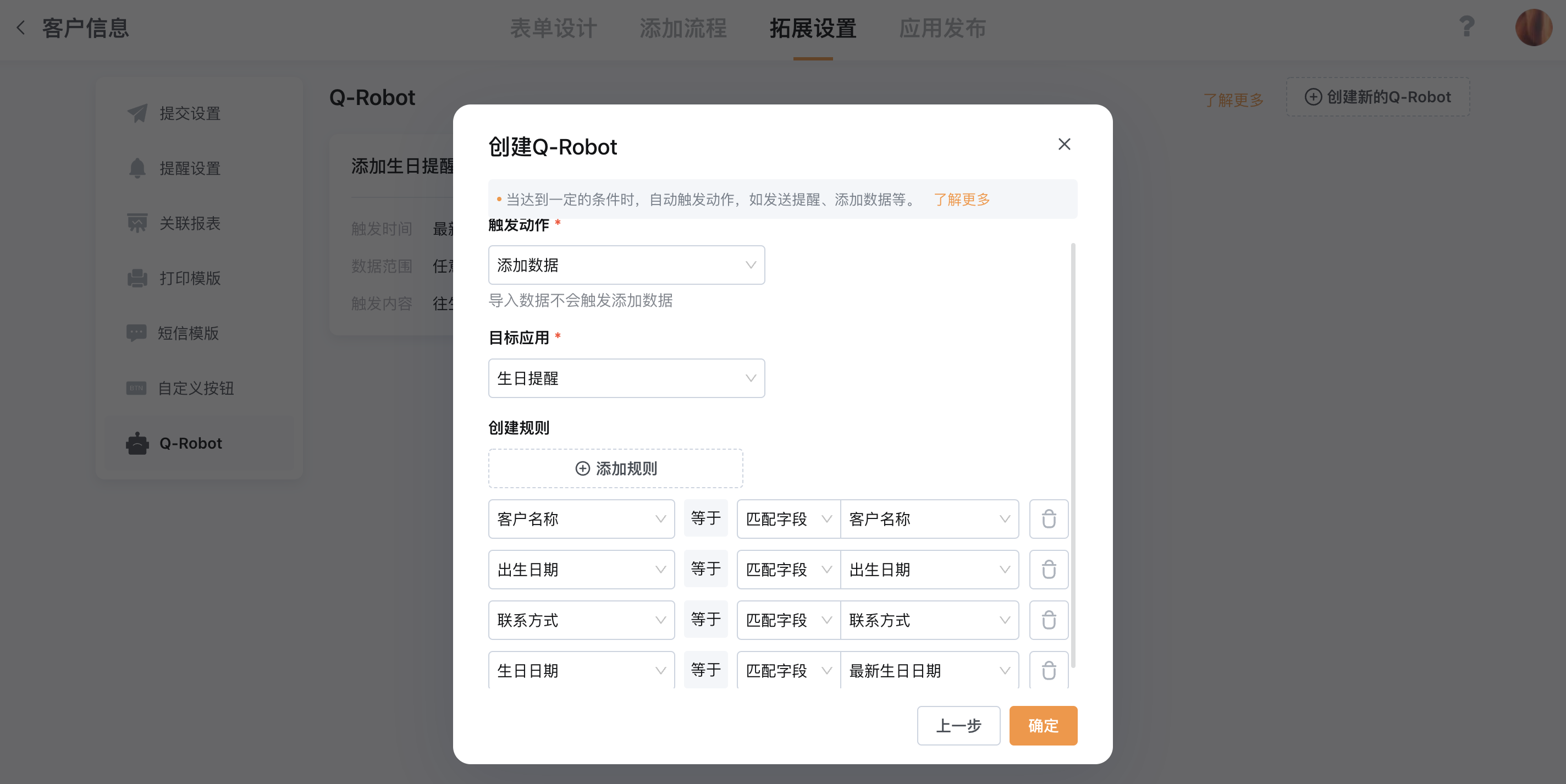Click the 添加规则 button
The width and height of the screenshot is (1566, 784).
coord(615,468)
